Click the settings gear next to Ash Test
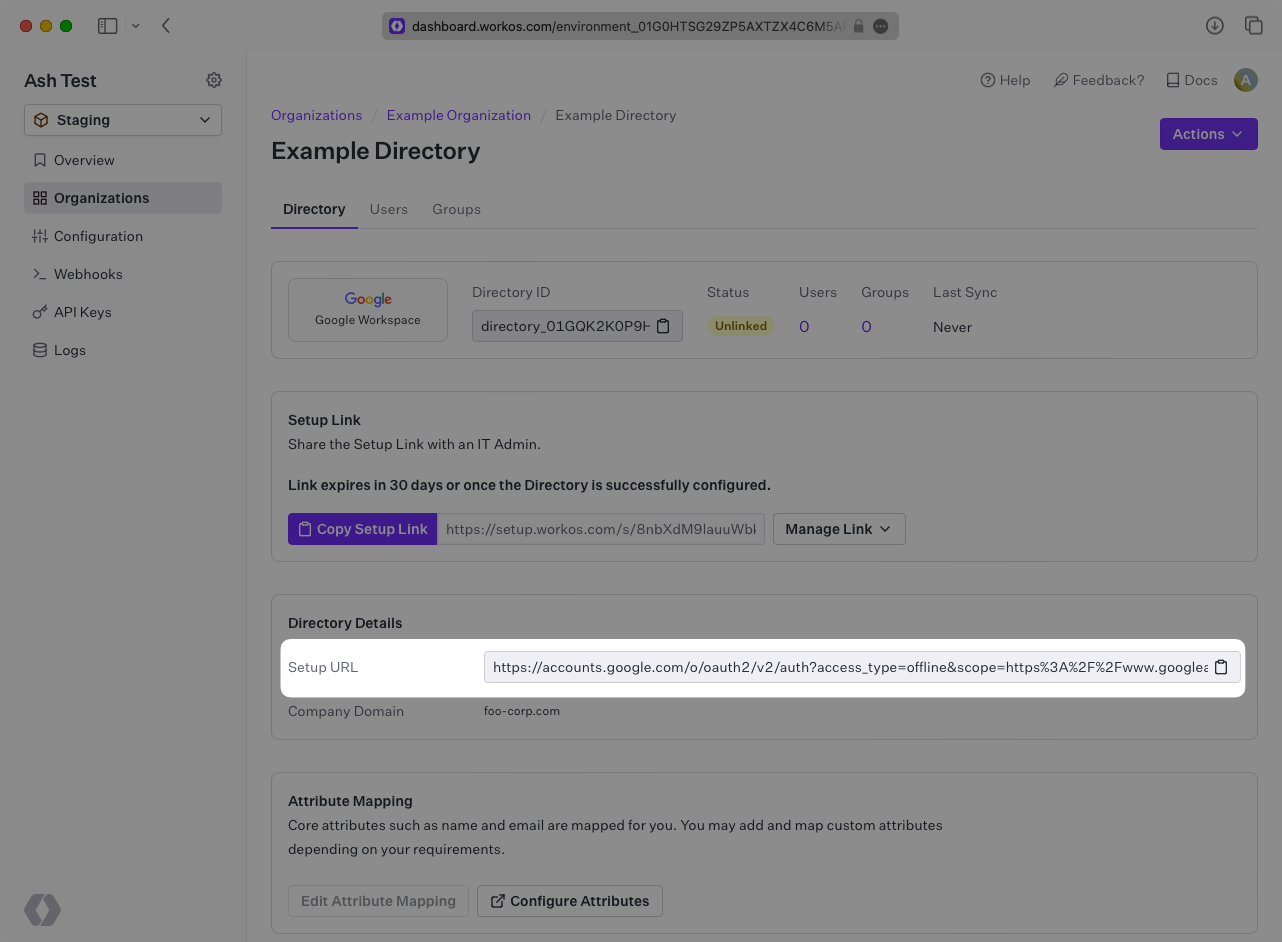The image size is (1282, 942). pos(214,80)
